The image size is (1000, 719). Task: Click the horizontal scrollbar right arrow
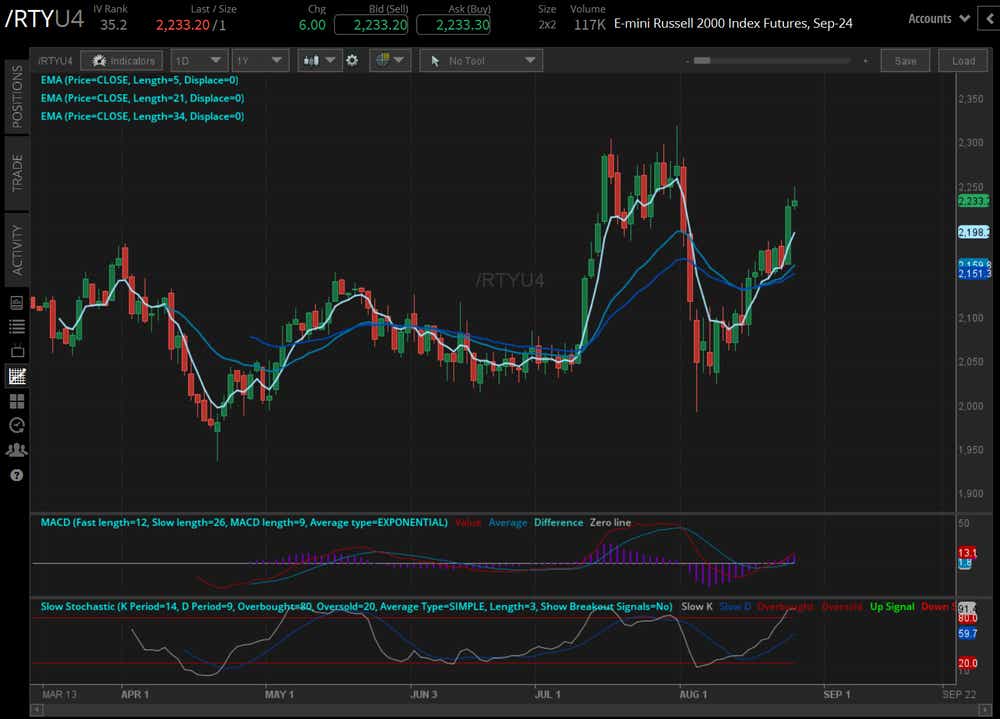pos(986,709)
